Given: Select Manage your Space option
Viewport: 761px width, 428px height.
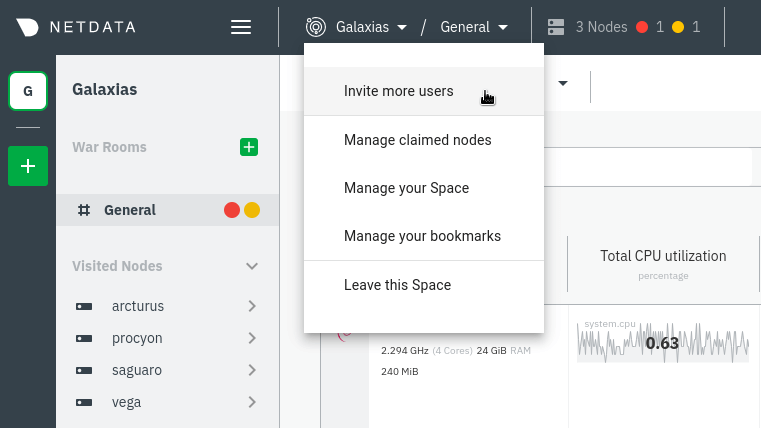Looking at the screenshot, I should (406, 188).
